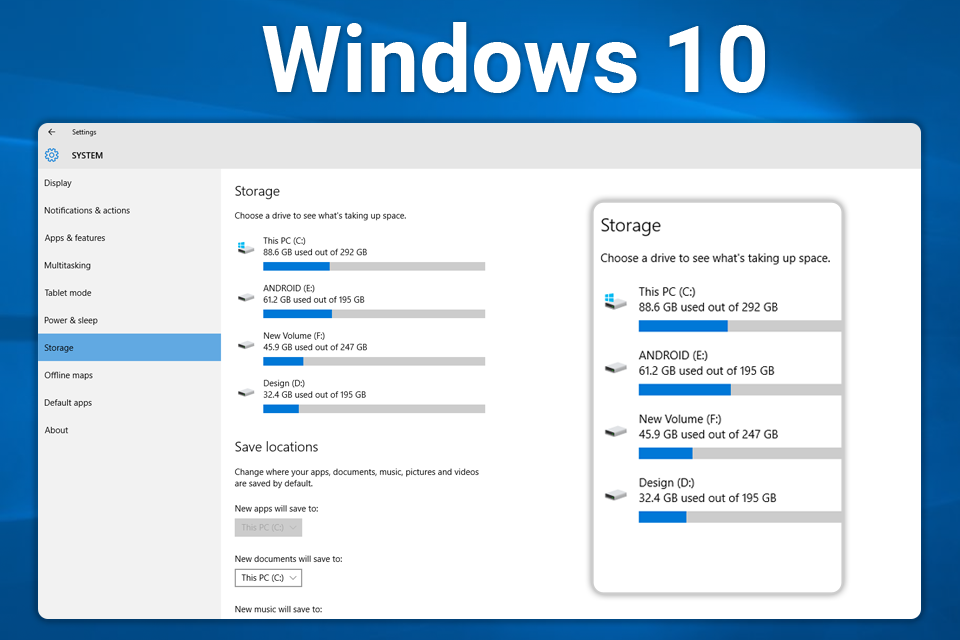Select Power & sleep
Screen dimensions: 960x640
pyautogui.click(x=129, y=320)
